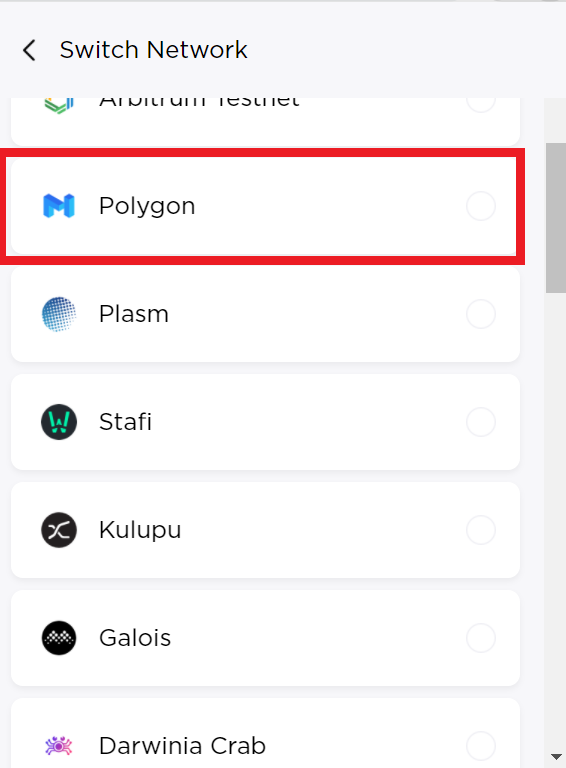This screenshot has height=768, width=566.
Task: Click the Arbitrum Testnet icon
Action: pos(59,104)
